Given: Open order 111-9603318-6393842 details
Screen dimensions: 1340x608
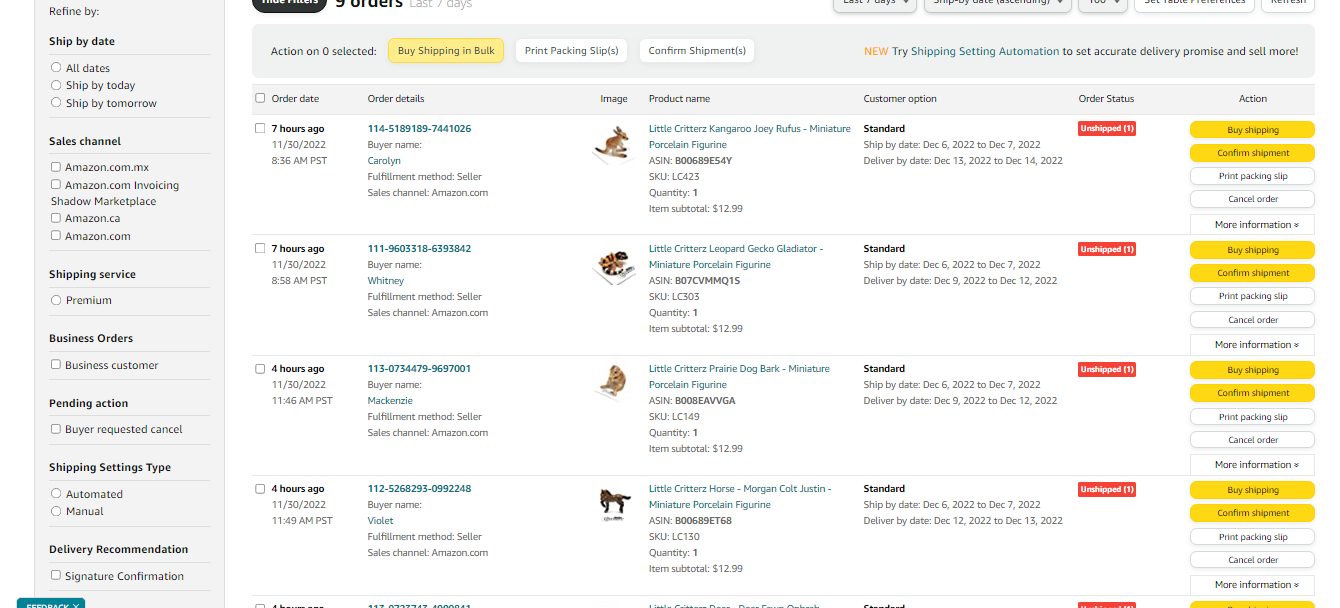Looking at the screenshot, I should coord(419,249).
